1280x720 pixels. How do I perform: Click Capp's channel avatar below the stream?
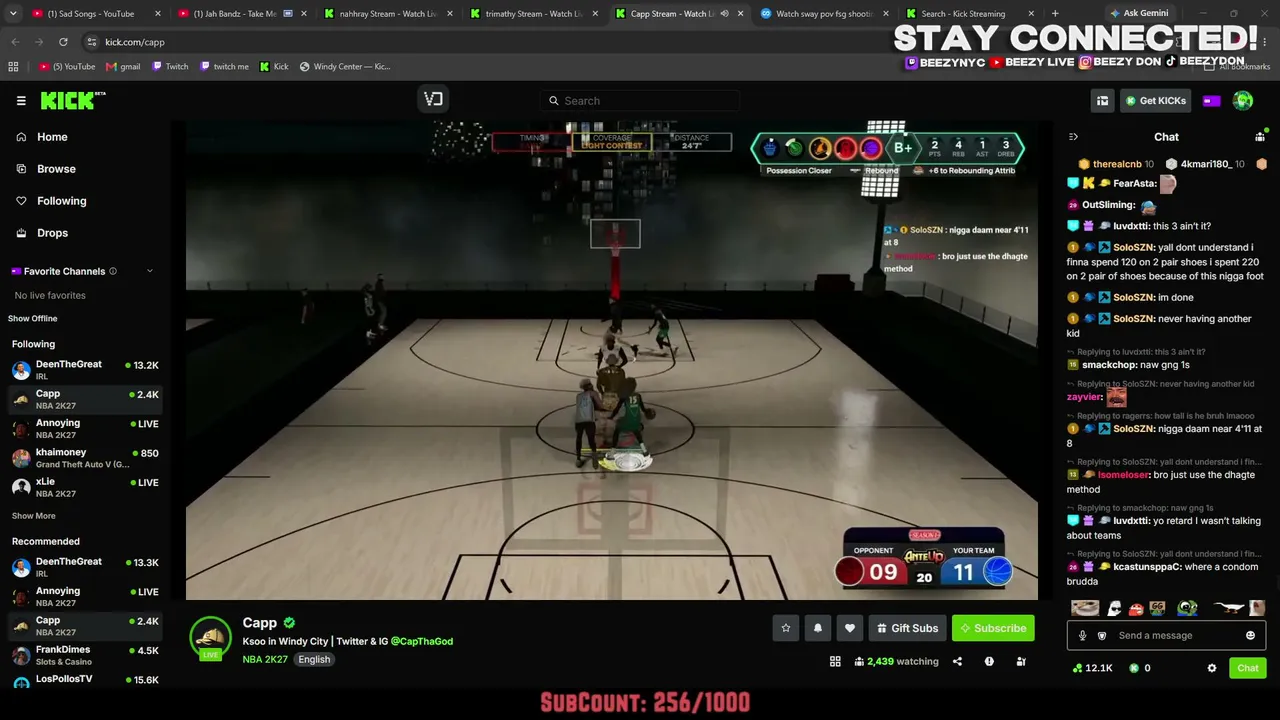[210, 639]
